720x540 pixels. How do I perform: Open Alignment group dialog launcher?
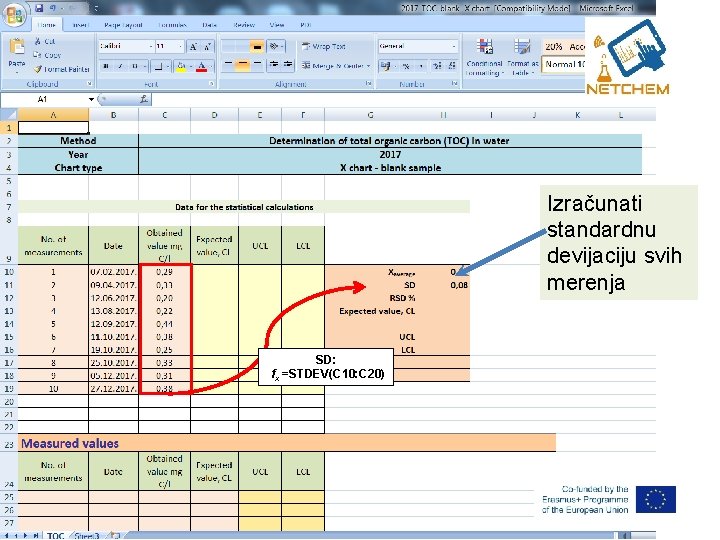[x=368, y=84]
